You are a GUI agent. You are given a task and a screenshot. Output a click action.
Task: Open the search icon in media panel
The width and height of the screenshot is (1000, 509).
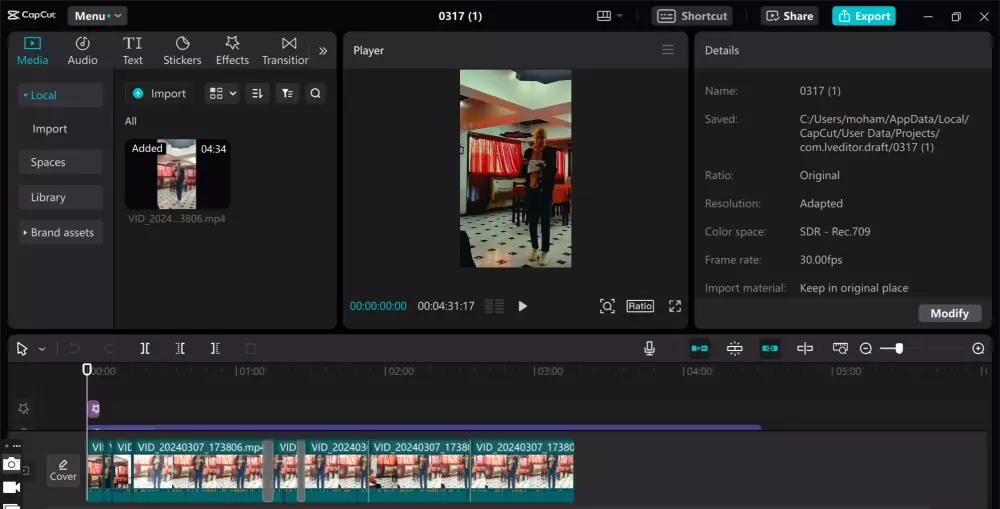(315, 93)
